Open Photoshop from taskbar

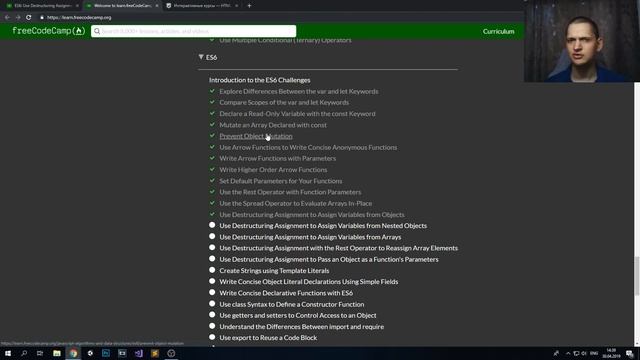[106, 353]
